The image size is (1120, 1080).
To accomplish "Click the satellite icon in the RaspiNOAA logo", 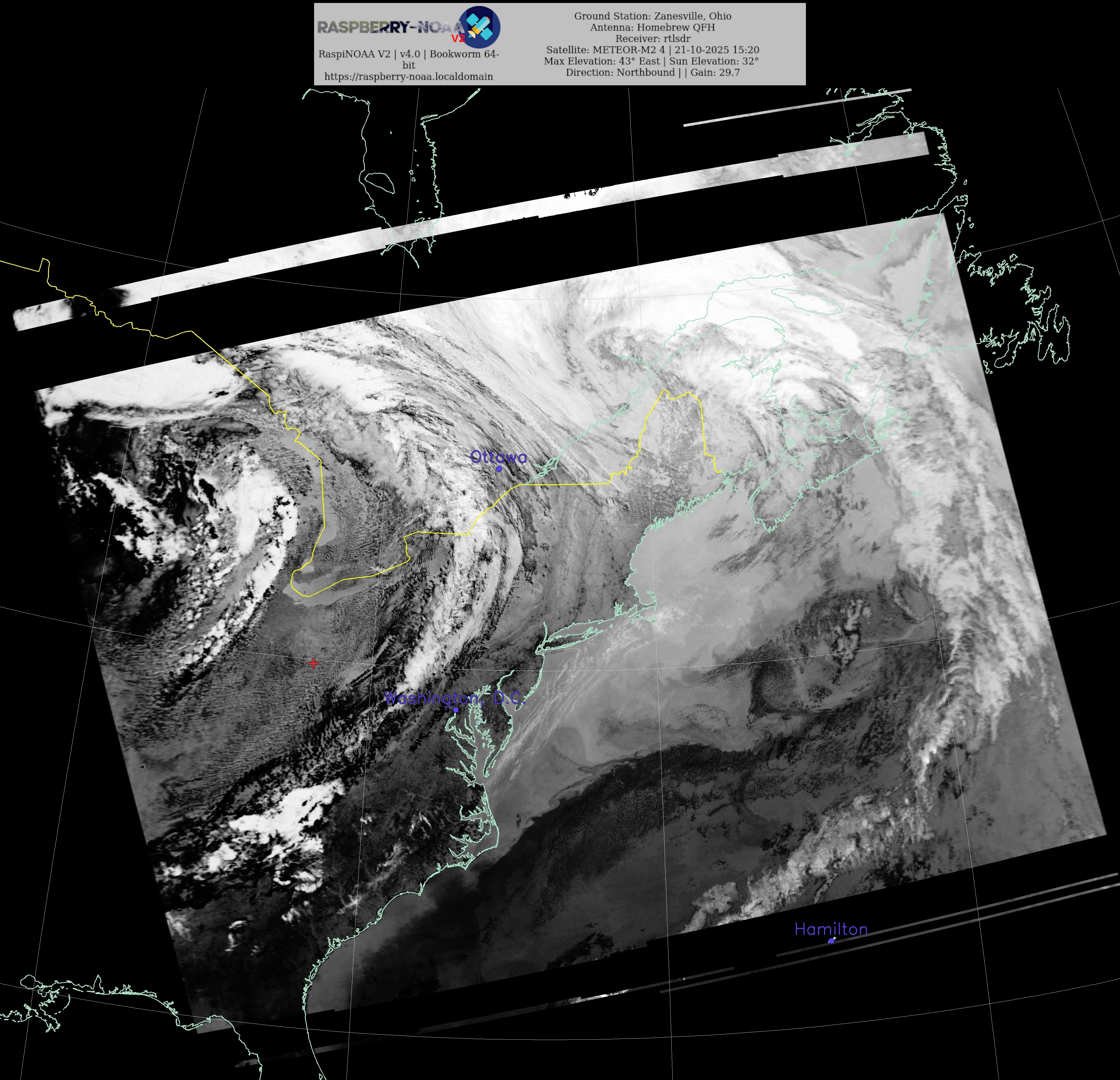I will pos(479,26).
